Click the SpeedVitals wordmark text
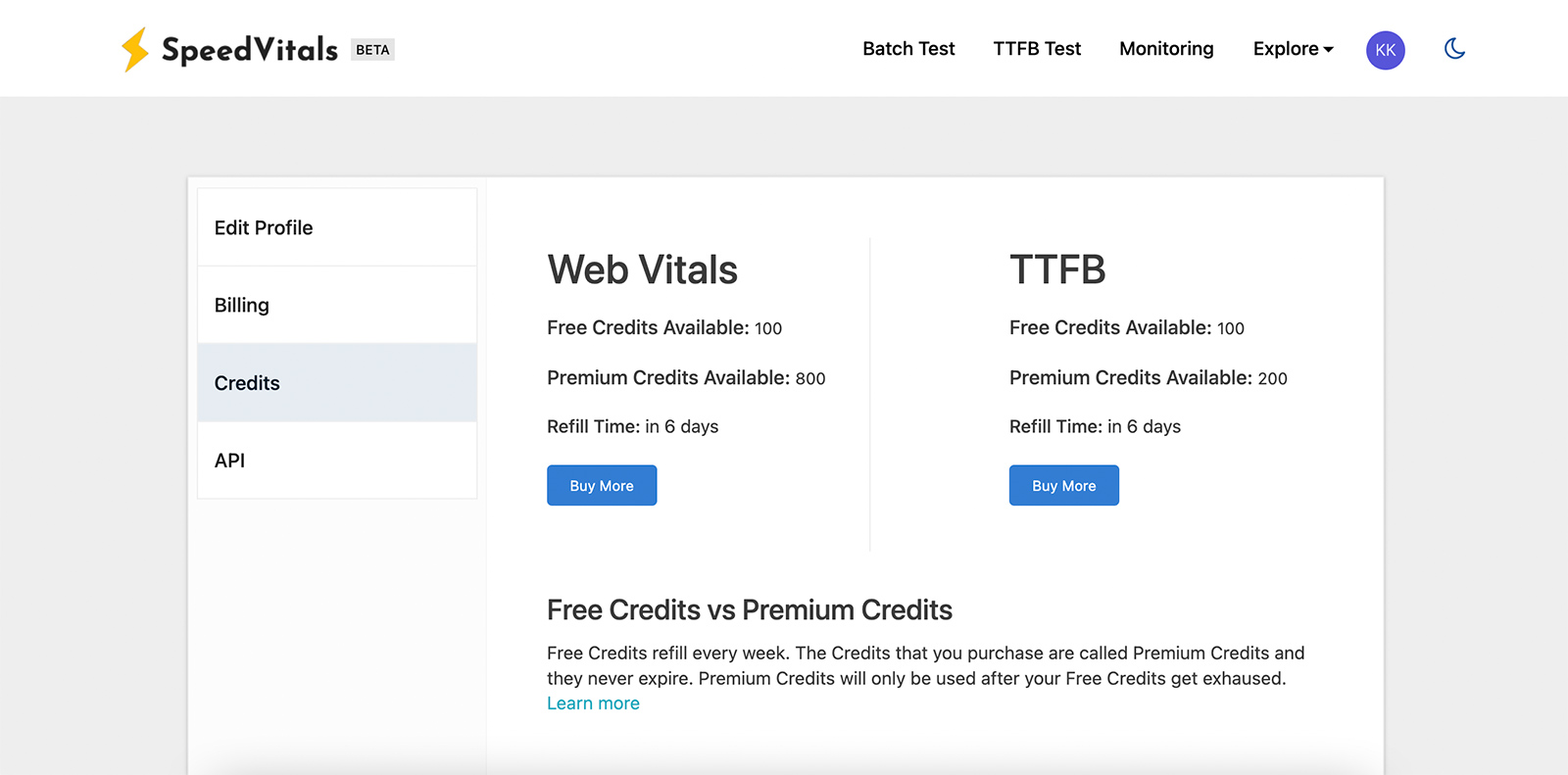This screenshot has width=1568, height=775. click(250, 50)
